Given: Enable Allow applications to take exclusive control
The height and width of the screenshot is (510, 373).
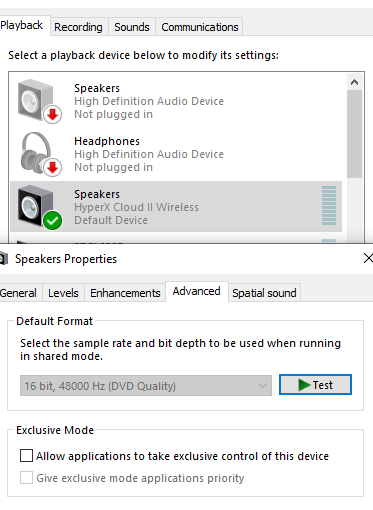Looking at the screenshot, I should pos(26,456).
